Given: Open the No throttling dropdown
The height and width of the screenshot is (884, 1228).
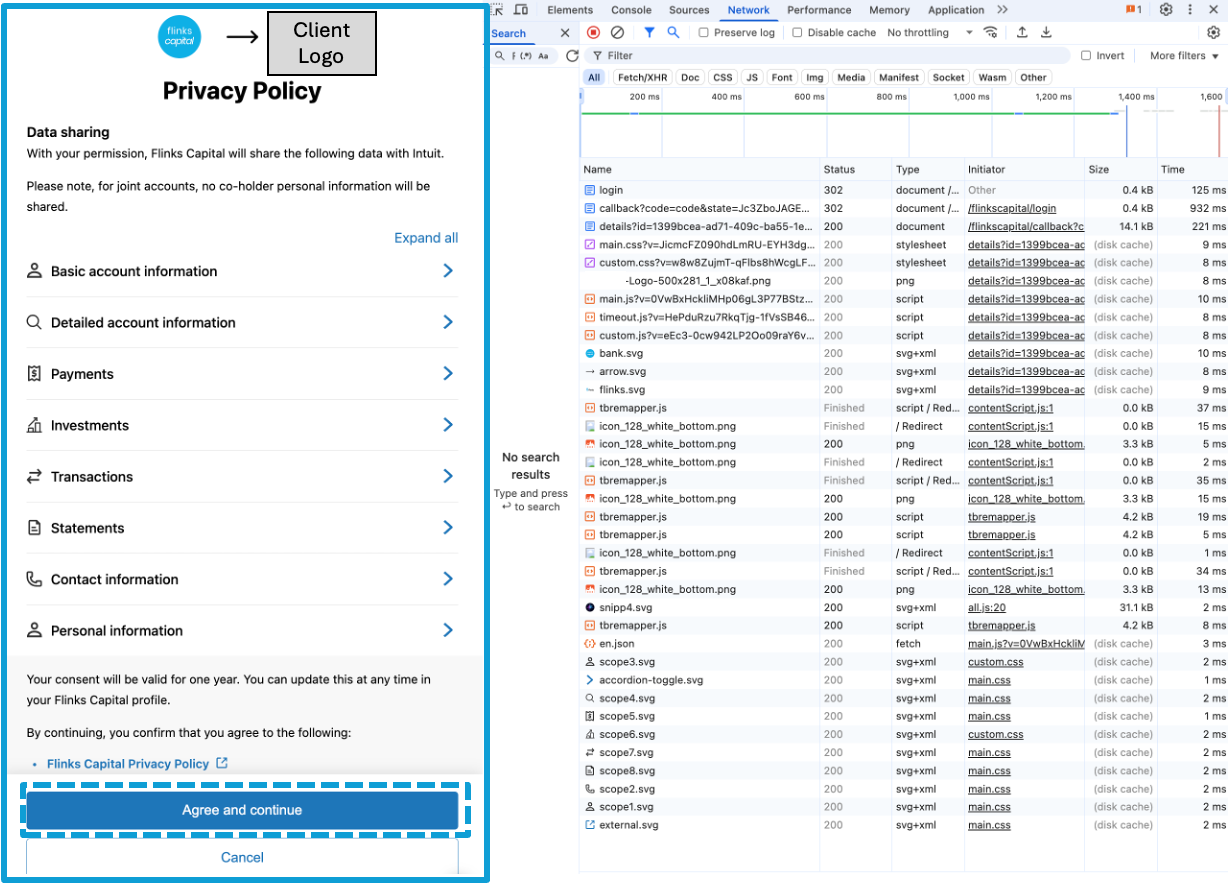Looking at the screenshot, I should pyautogui.click(x=930, y=33).
